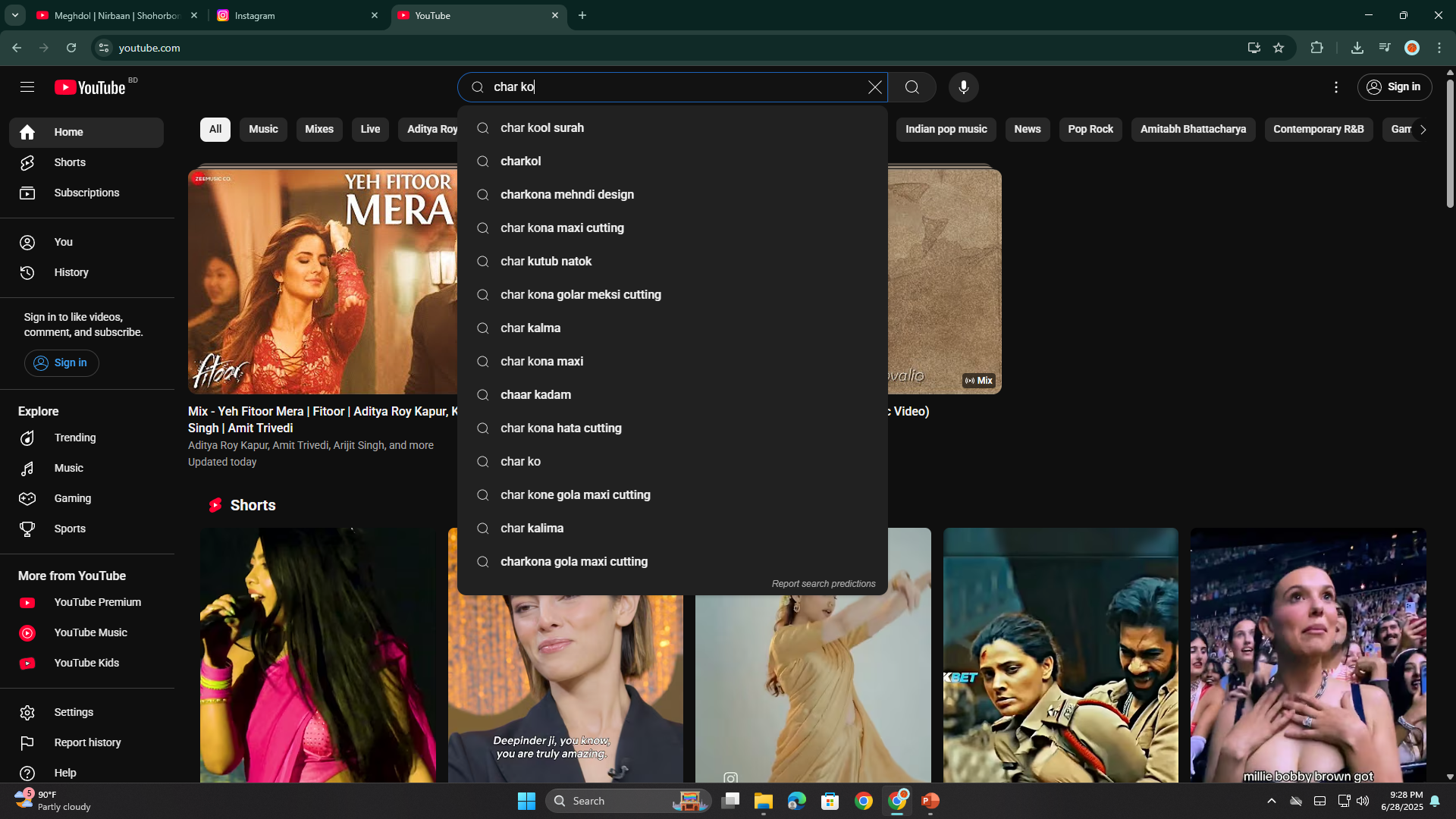Screen dimensions: 1456x819
Task: Click the magnifier search submit button
Action: coord(912,87)
